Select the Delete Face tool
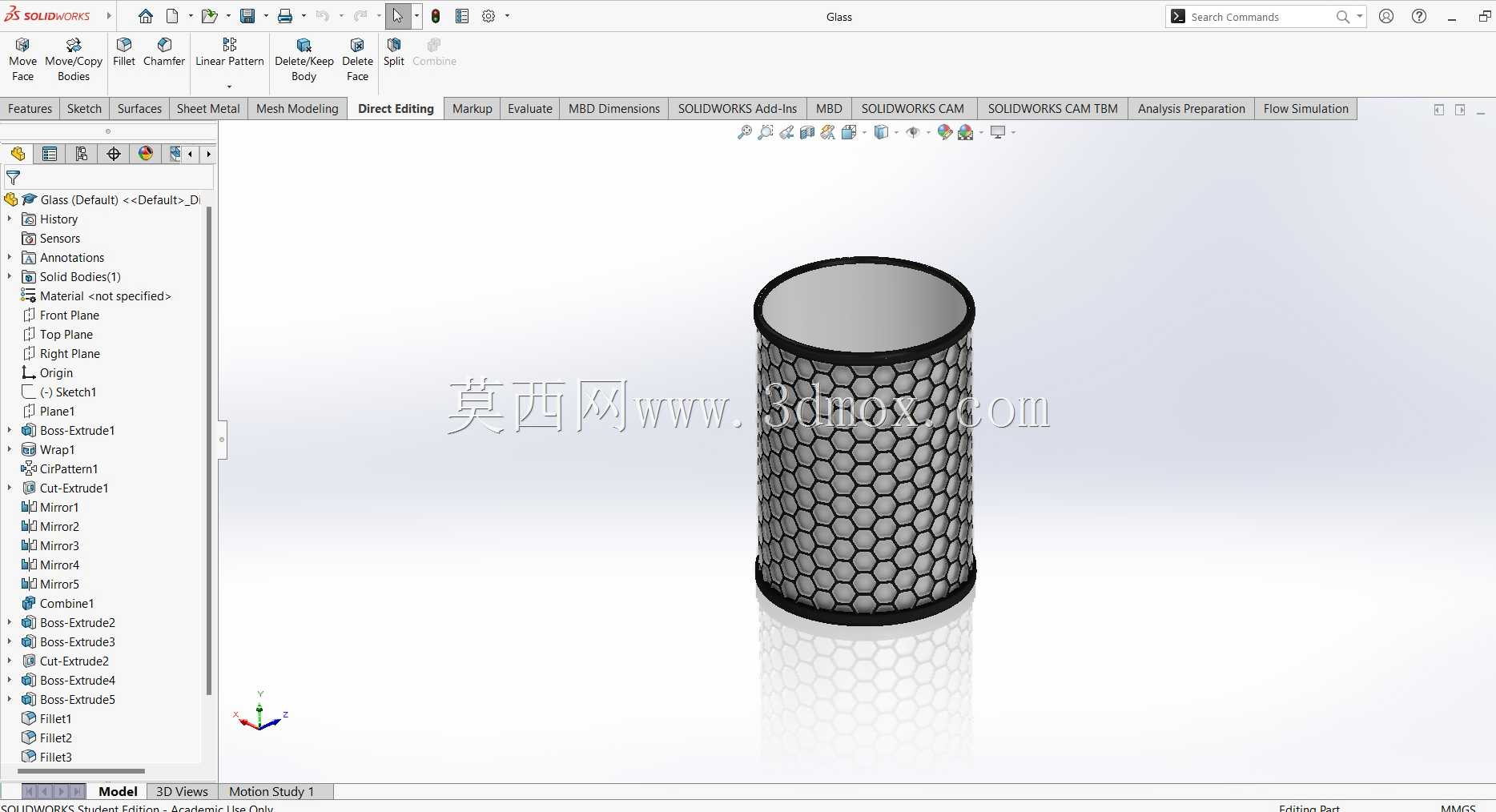This screenshot has height=812, width=1496. coord(357,60)
